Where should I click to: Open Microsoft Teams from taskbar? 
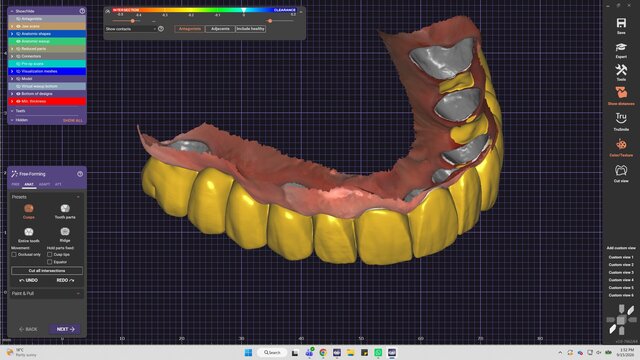[309, 352]
